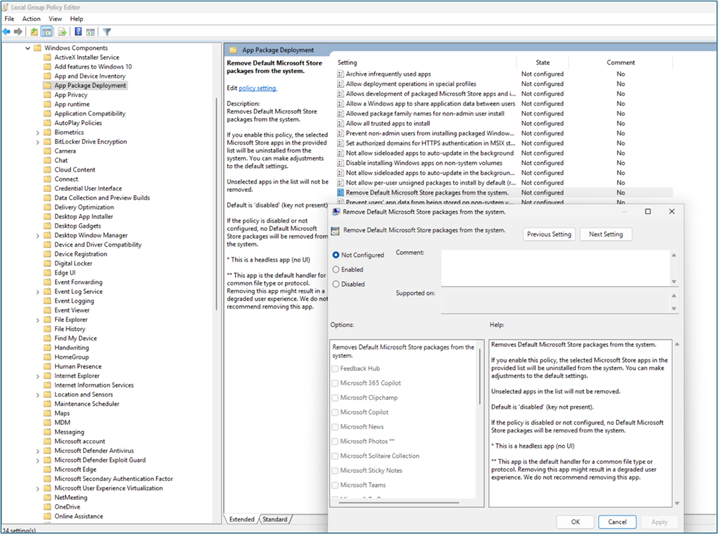Check the Microsoft Clipchamp checkbox
Image resolution: width=718 pixels, height=534 pixels.
pos(335,398)
